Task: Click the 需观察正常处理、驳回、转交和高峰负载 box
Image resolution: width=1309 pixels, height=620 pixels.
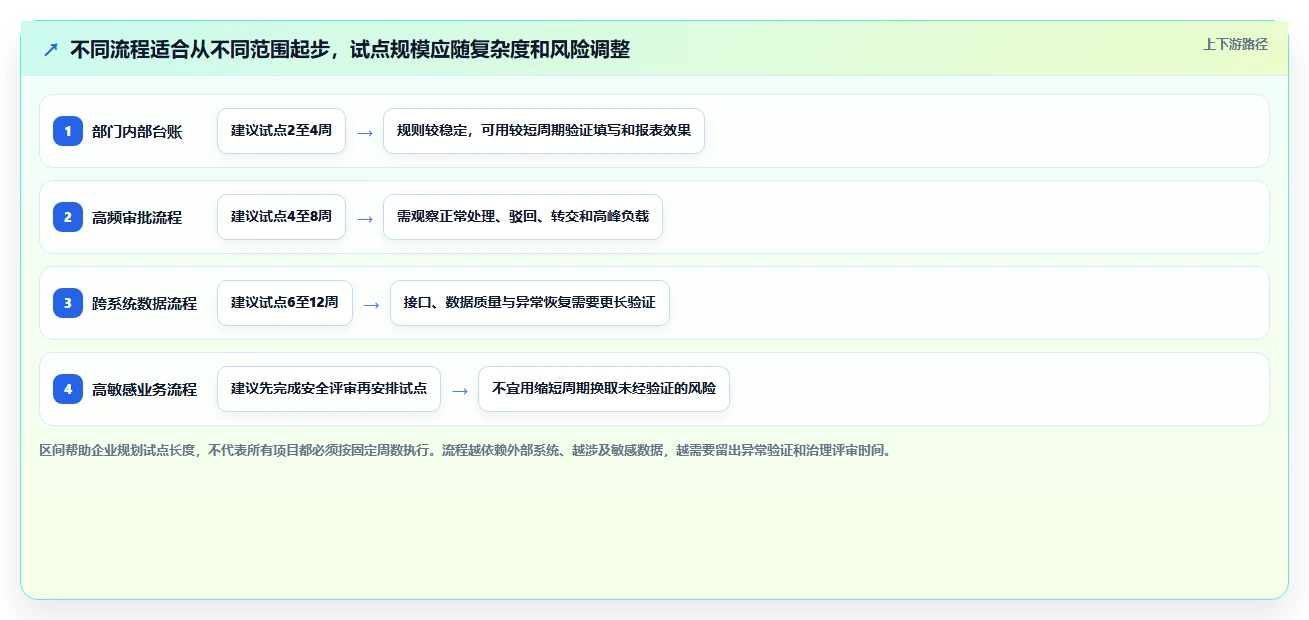Action: pos(523,217)
